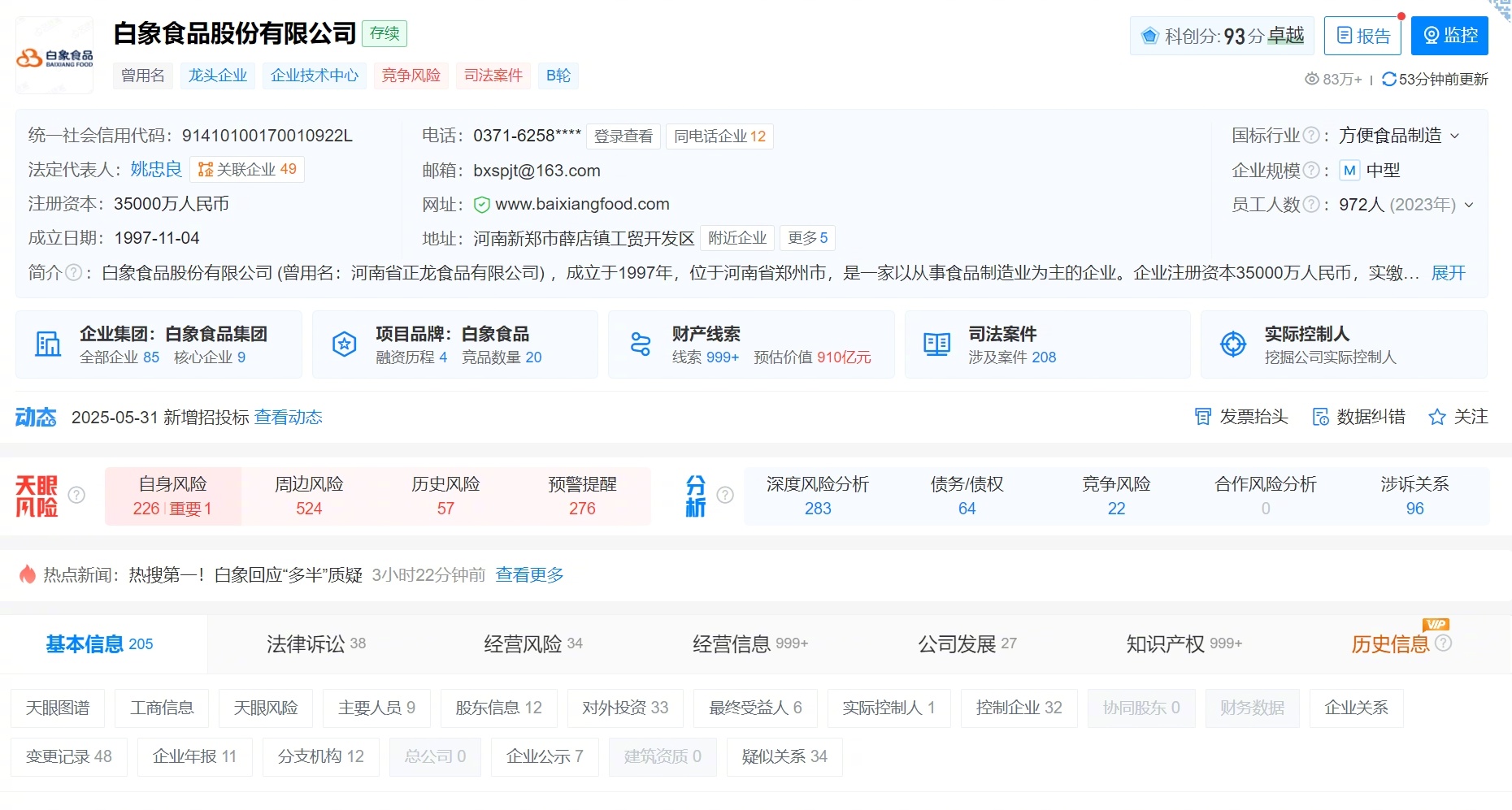Viewport: 1512px width, 810px height.
Task: Open 涉诉关系 96 analysis
Action: coord(1414,496)
